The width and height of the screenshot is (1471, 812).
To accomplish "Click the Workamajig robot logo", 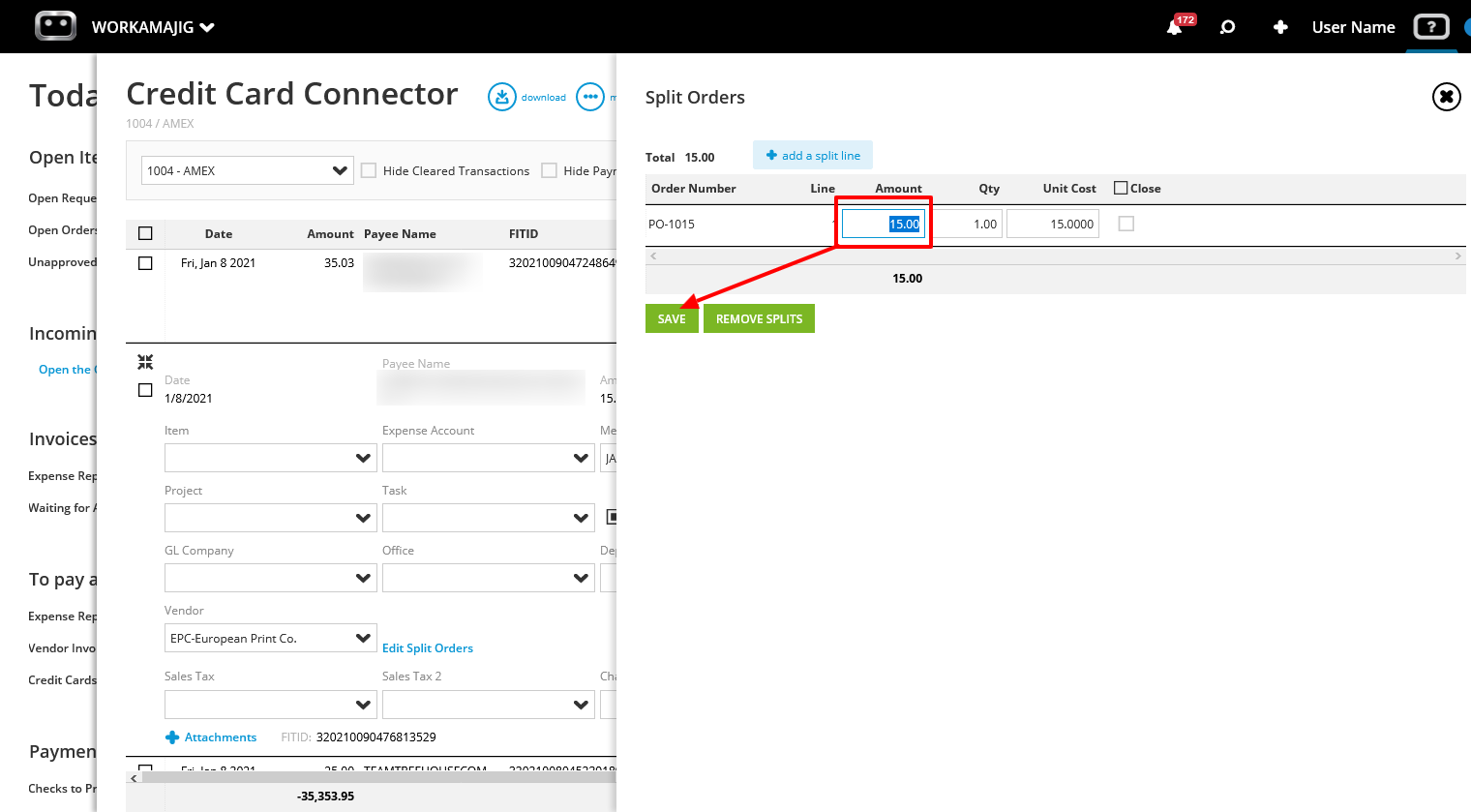I will tap(55, 25).
